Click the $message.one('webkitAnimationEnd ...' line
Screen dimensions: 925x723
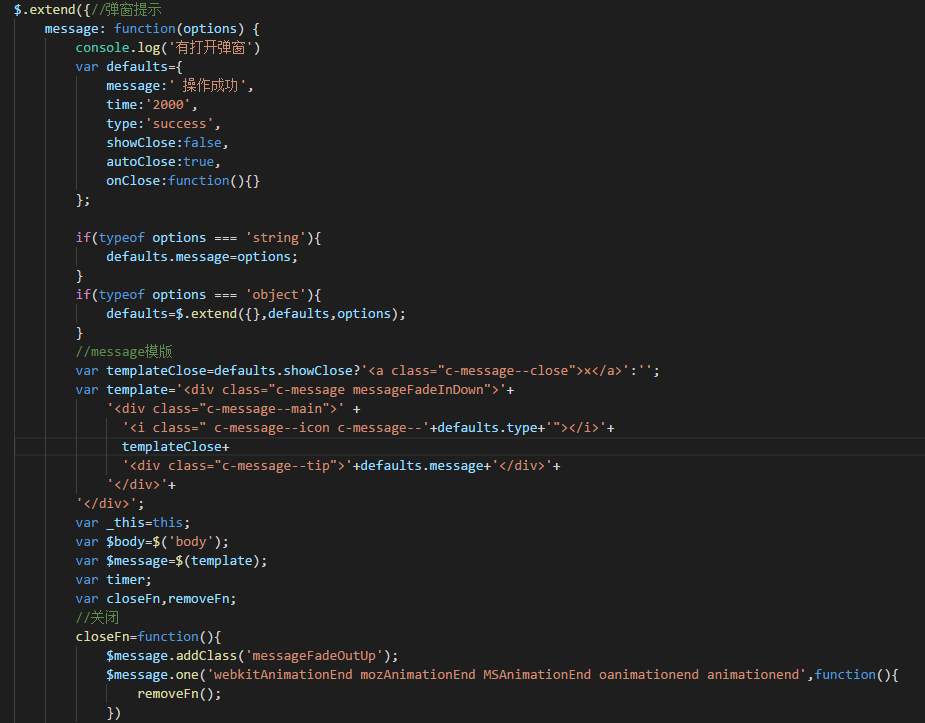click(x=502, y=675)
